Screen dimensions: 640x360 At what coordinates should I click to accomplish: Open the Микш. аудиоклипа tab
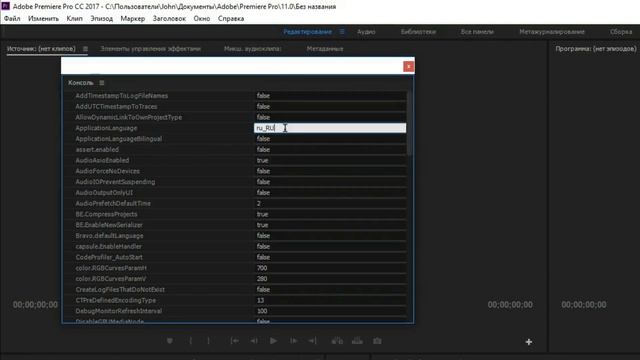(253, 49)
